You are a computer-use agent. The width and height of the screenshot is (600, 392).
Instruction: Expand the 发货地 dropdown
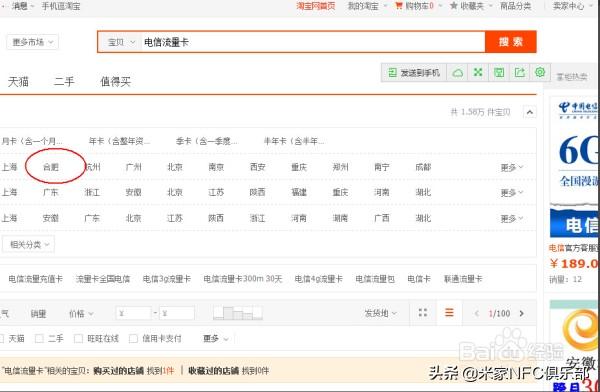pos(380,314)
